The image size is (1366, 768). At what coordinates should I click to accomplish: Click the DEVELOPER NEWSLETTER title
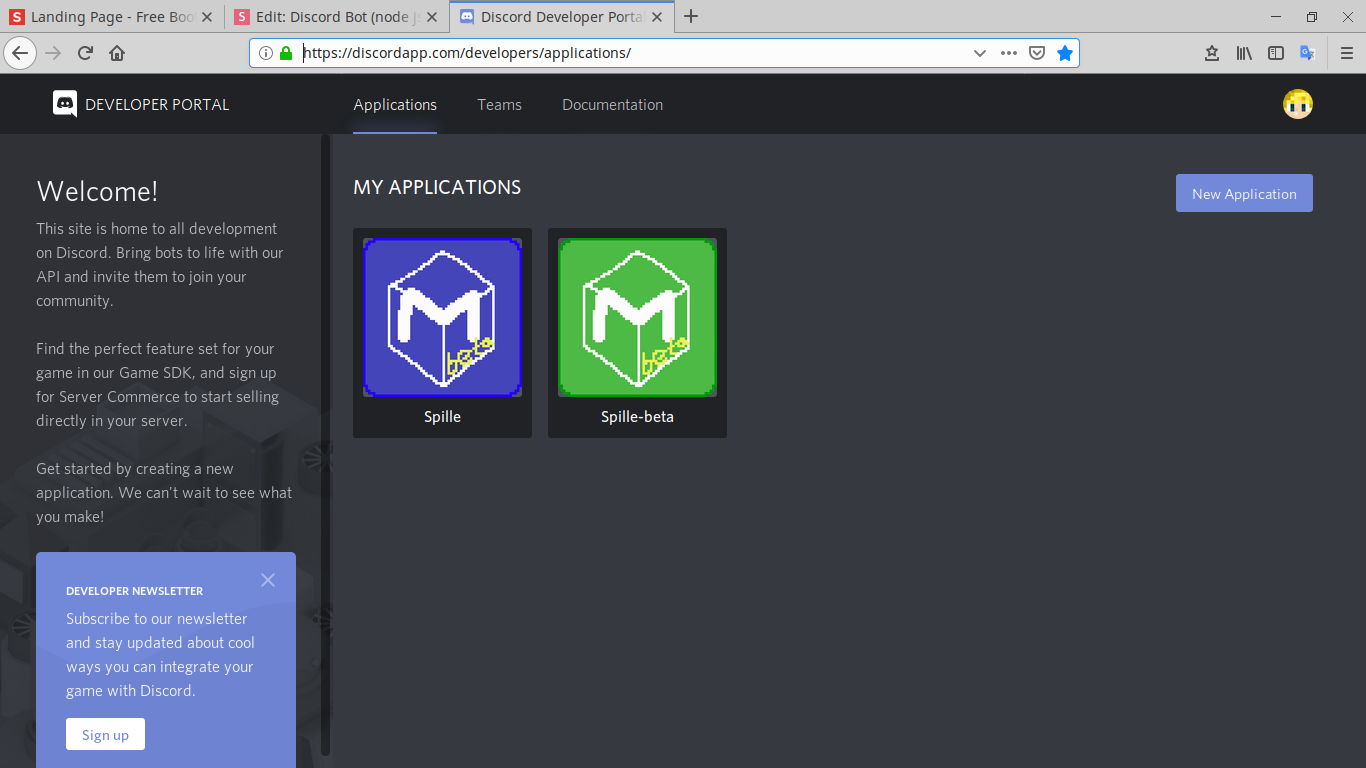[x=134, y=591]
